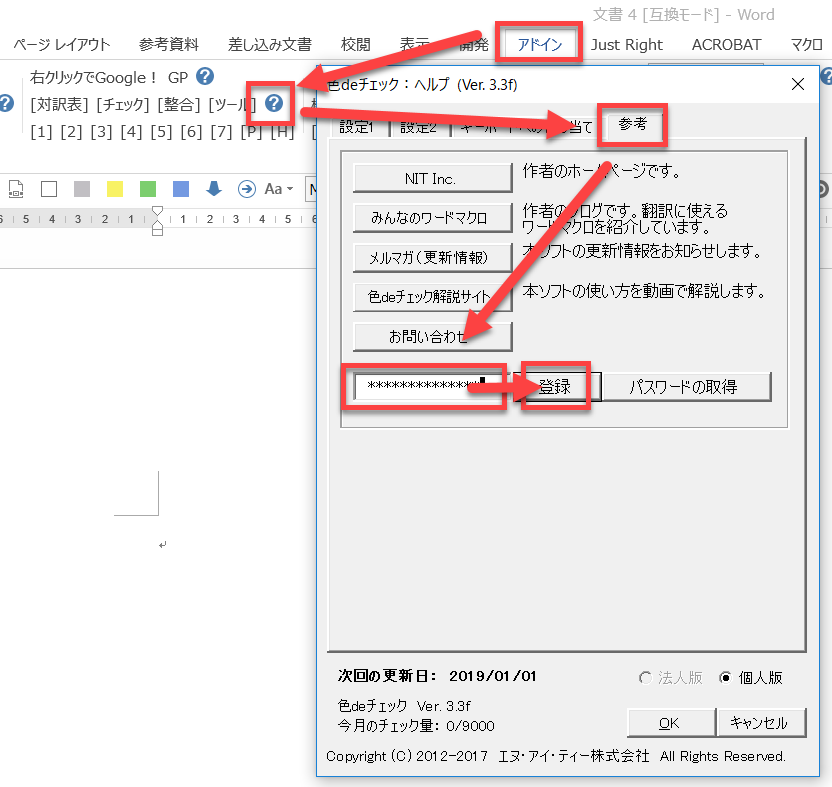Screen dimensions: 832x787
Task: Pick the yellow highlight color swatch
Action: [x=115, y=188]
